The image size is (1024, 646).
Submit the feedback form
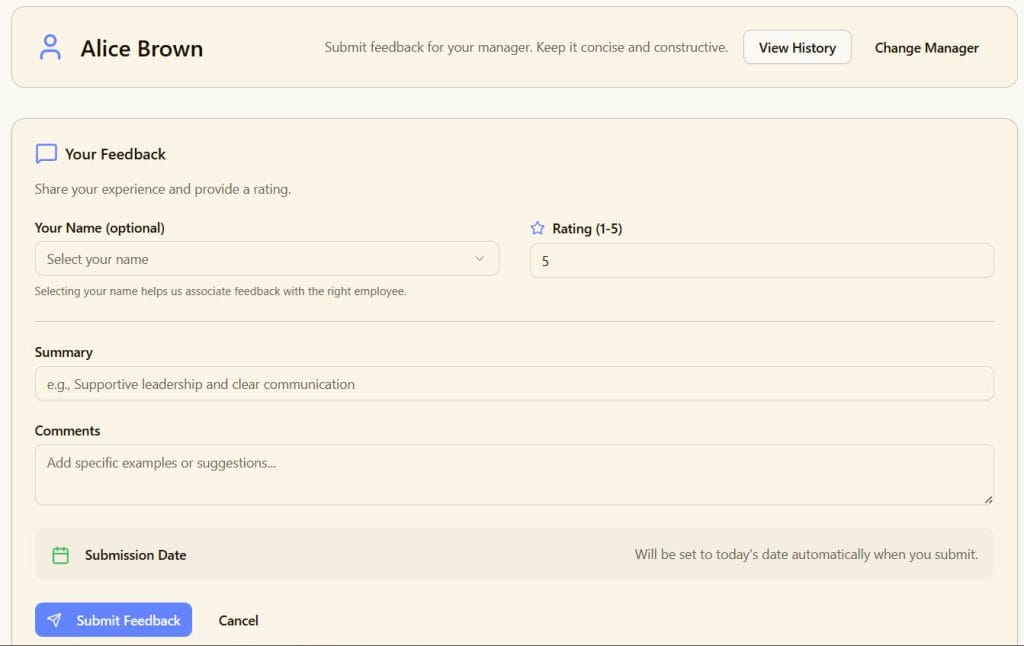coord(113,620)
